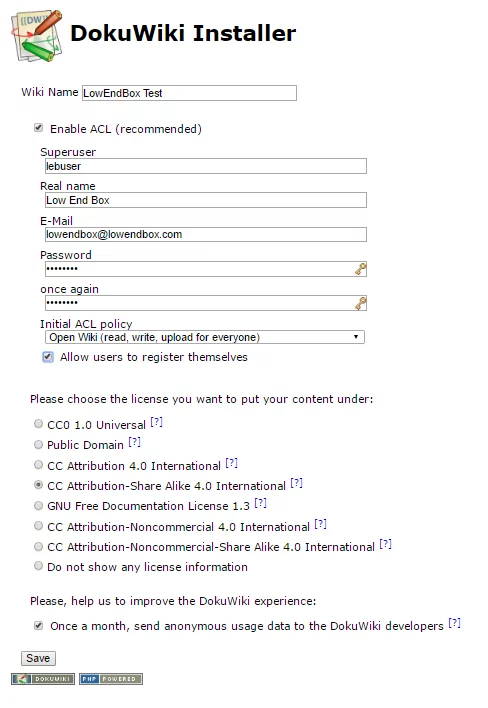Click the key icon in Password field

click(360, 269)
